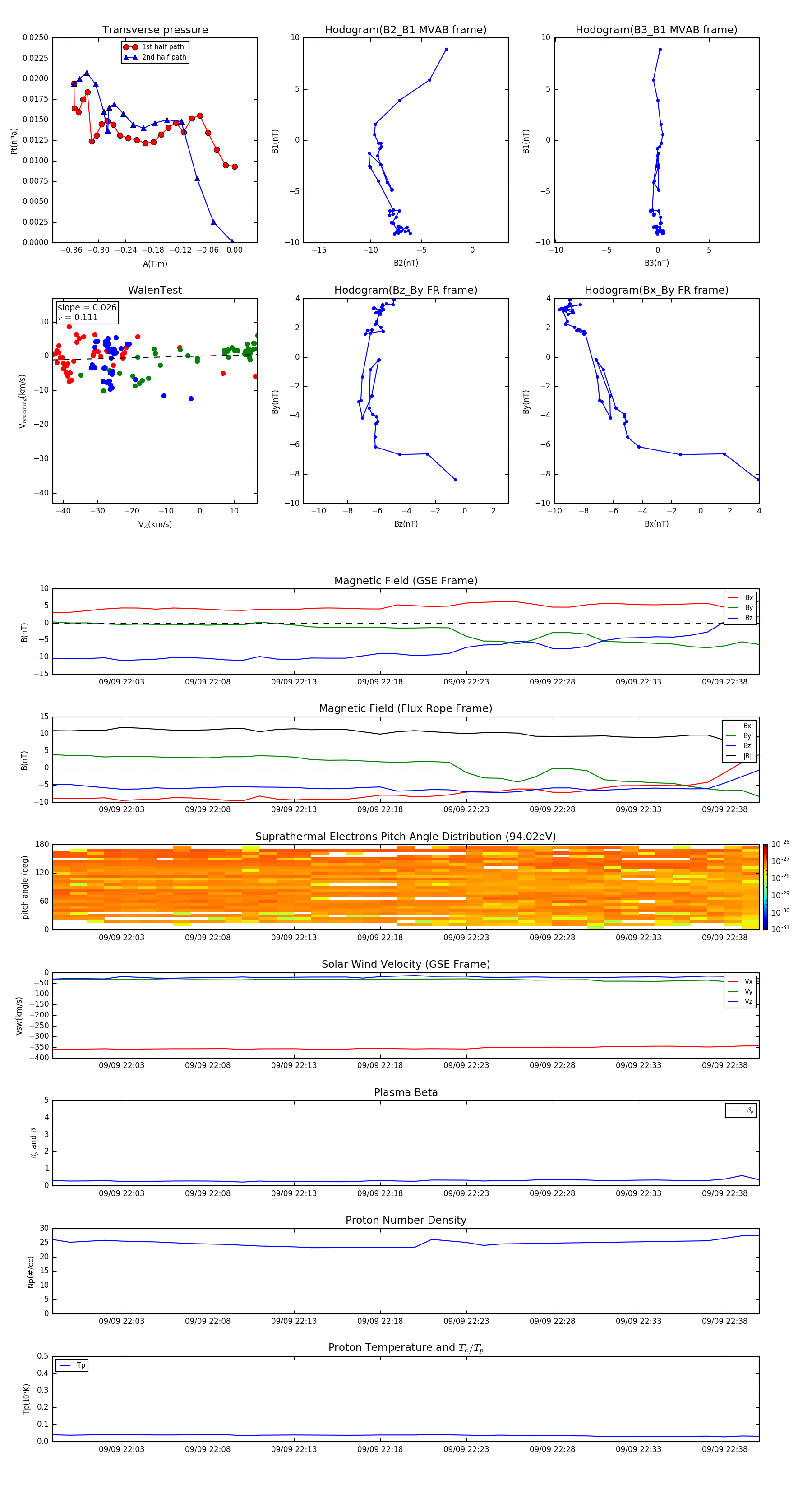Click 'B3(nT)' x-axis label
The image size is (812, 1489).
(656, 263)
